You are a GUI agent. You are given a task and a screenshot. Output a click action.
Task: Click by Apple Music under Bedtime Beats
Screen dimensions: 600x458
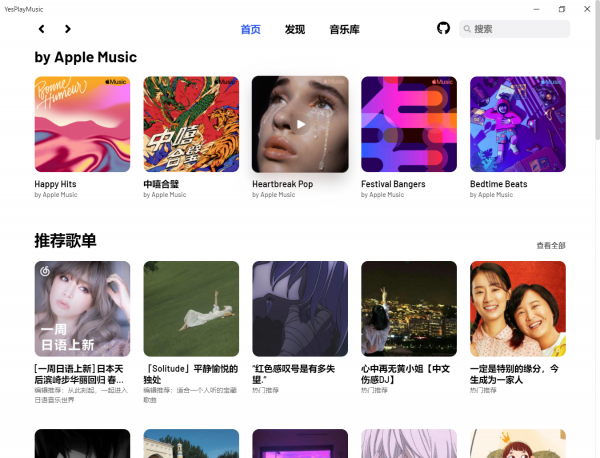(x=491, y=195)
